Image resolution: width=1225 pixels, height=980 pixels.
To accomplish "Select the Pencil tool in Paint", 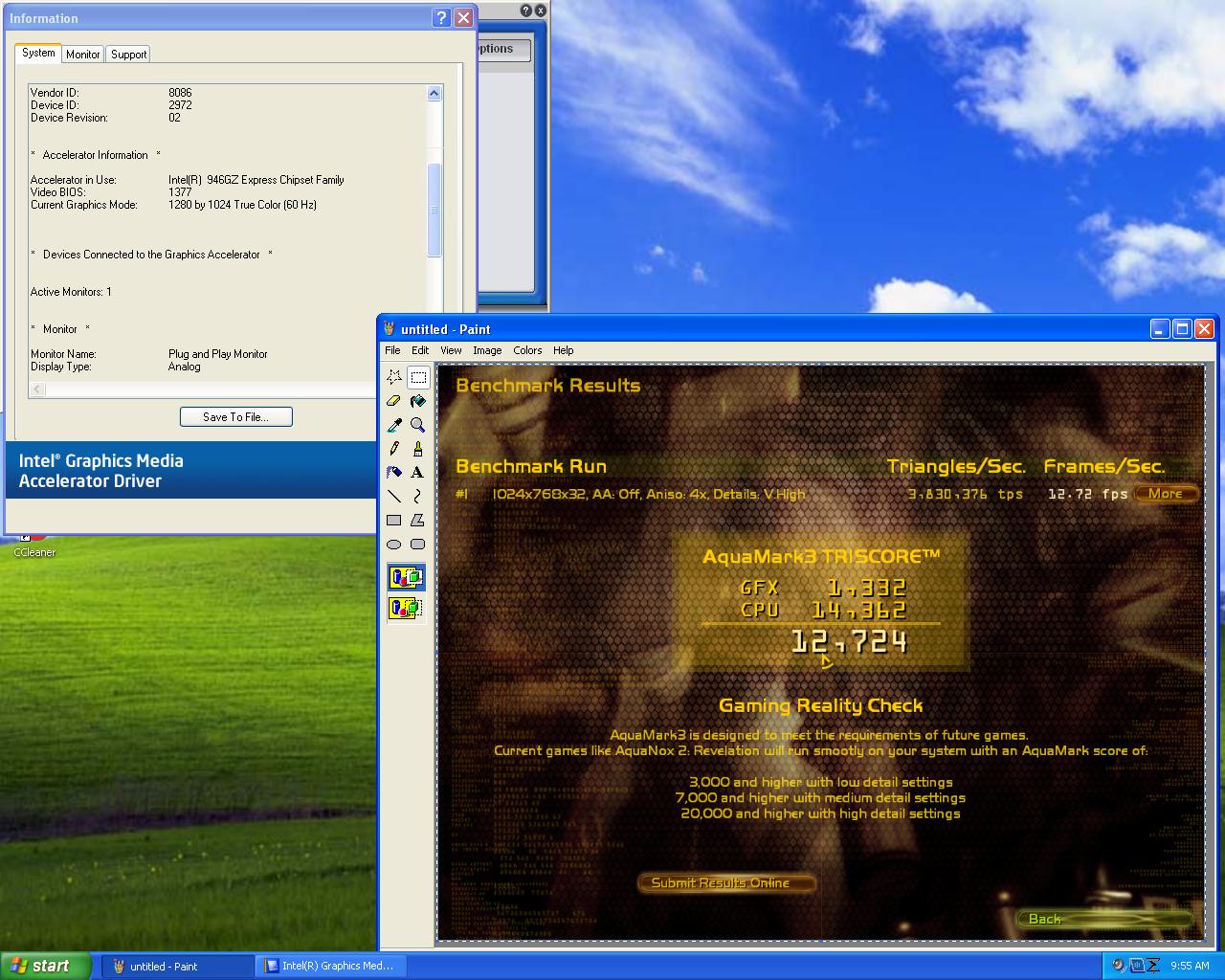I will click(x=394, y=449).
